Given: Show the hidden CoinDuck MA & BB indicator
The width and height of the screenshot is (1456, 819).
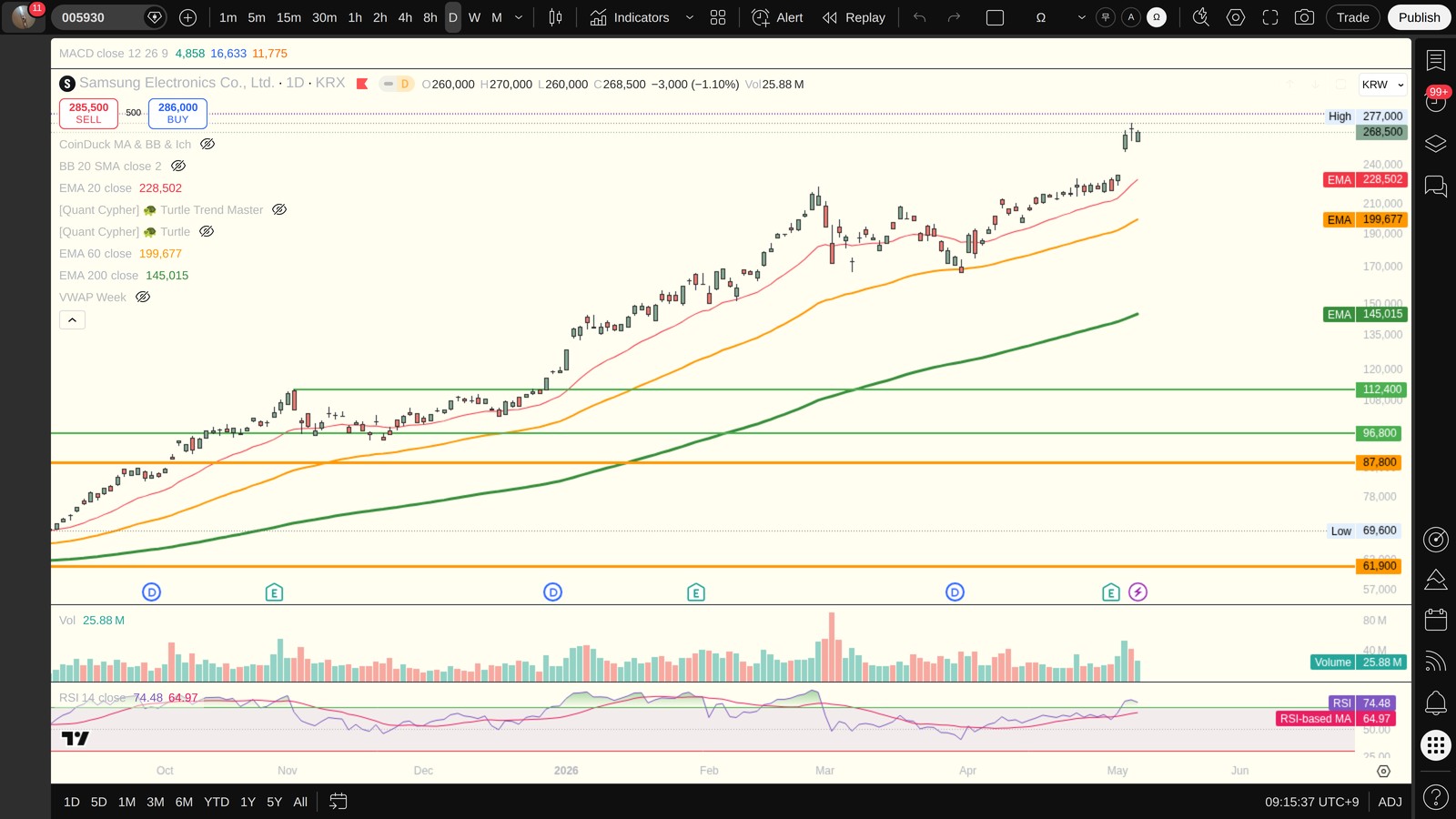Looking at the screenshot, I should tap(207, 144).
